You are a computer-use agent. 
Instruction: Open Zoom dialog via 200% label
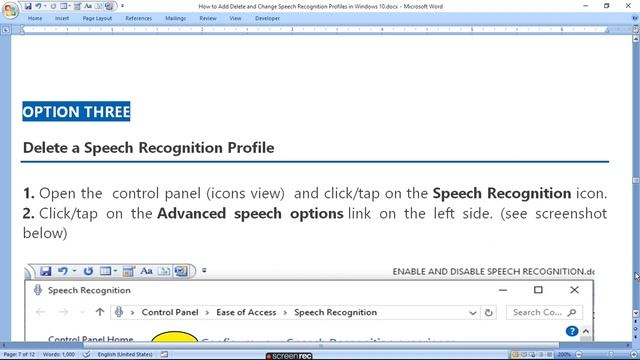[x=564, y=355]
